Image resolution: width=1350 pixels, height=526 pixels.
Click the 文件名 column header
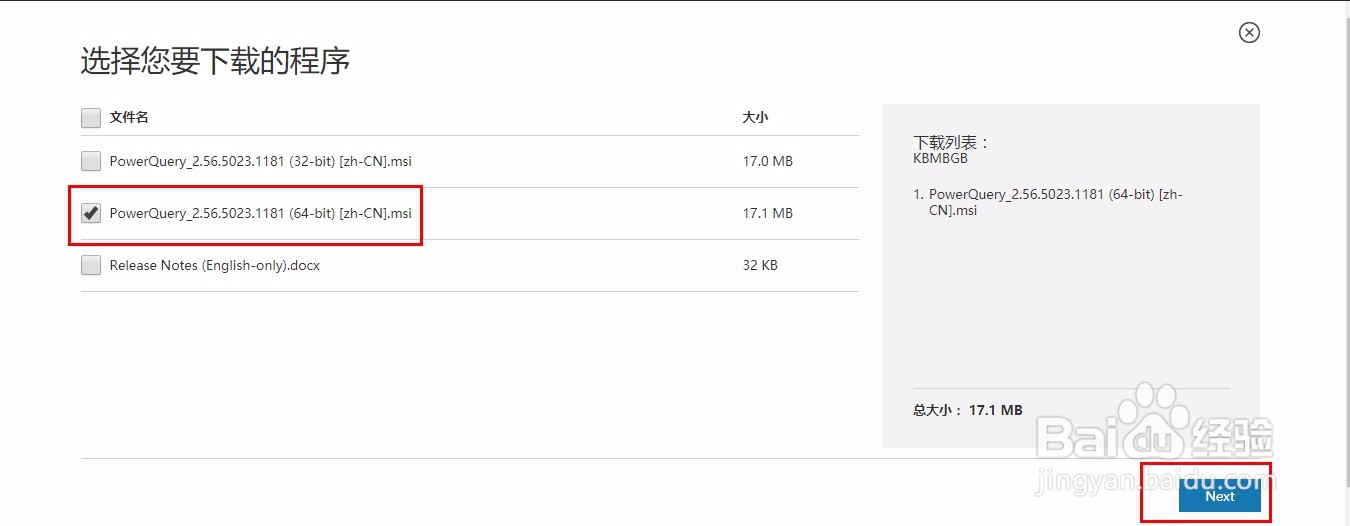tap(129, 118)
